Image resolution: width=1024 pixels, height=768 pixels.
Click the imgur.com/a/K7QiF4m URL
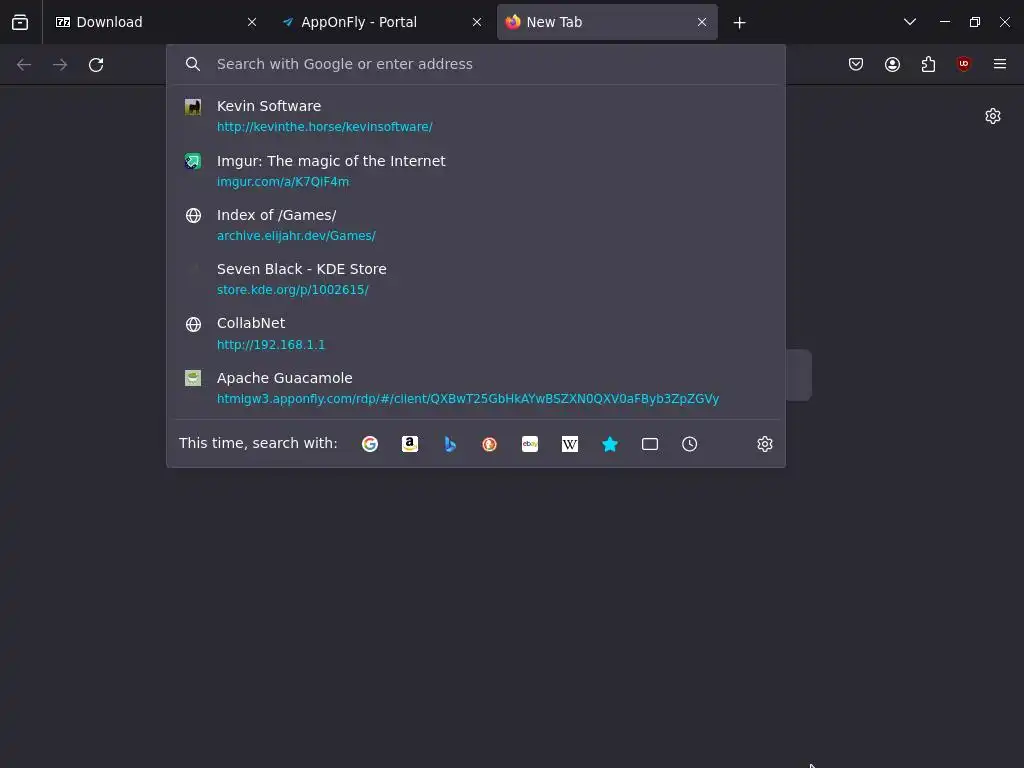click(283, 182)
